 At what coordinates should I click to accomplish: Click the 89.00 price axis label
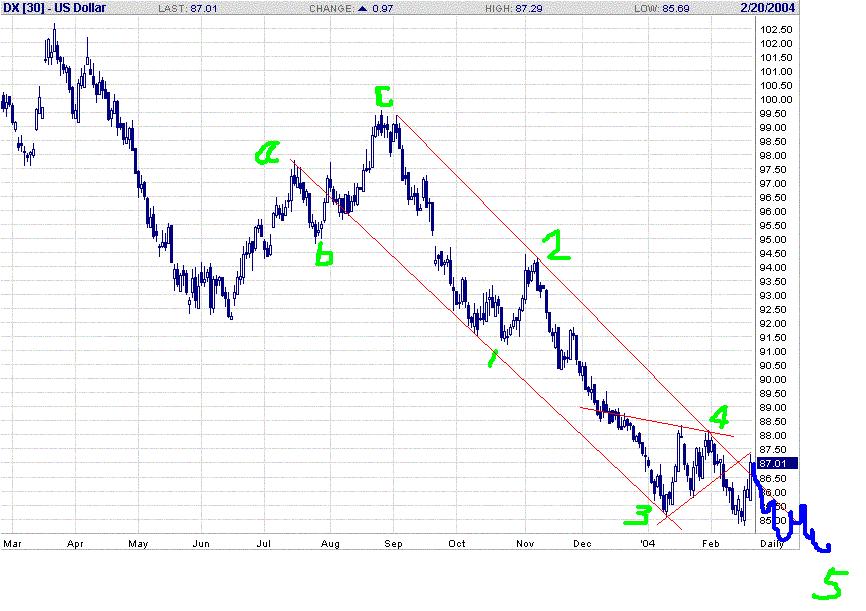point(773,407)
